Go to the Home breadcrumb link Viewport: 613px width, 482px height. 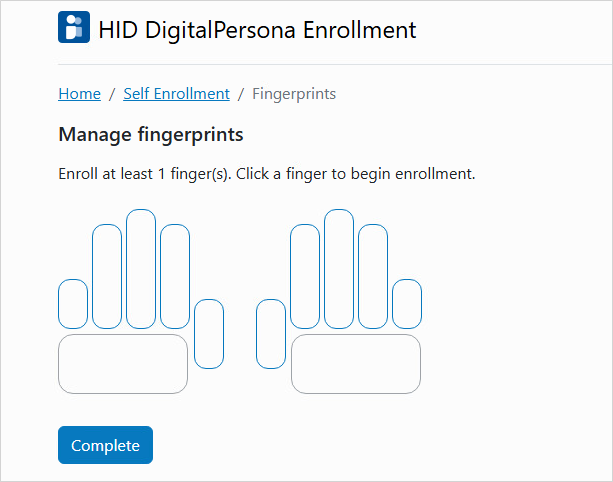pyautogui.click(x=79, y=94)
